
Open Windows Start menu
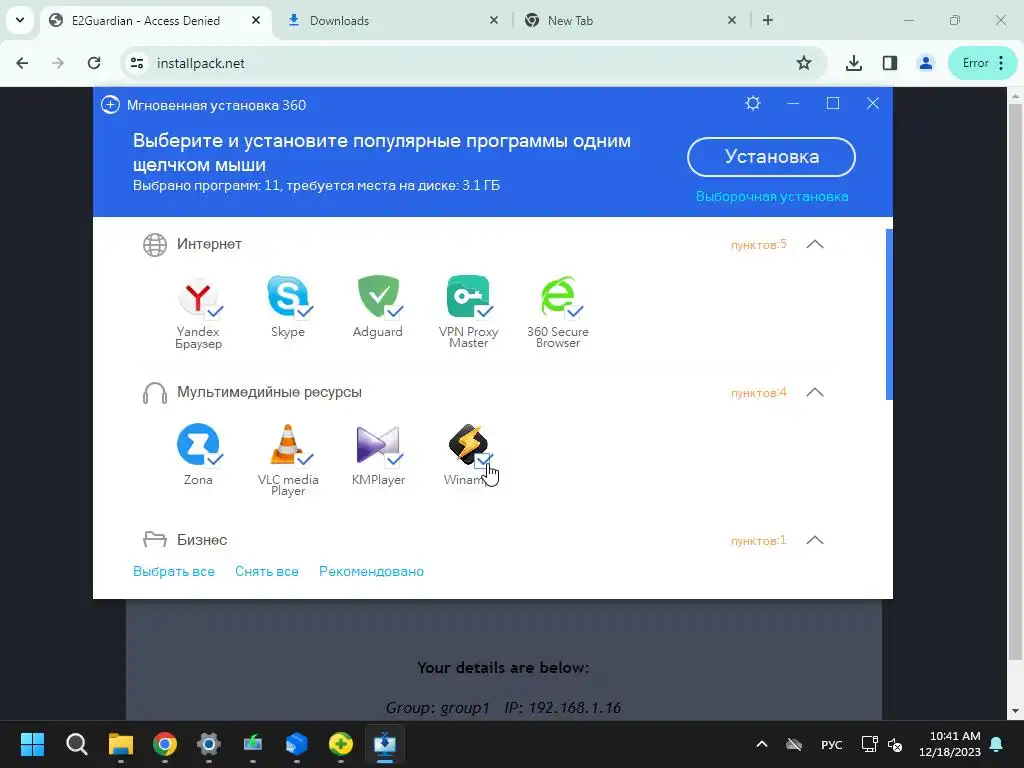pos(32,744)
